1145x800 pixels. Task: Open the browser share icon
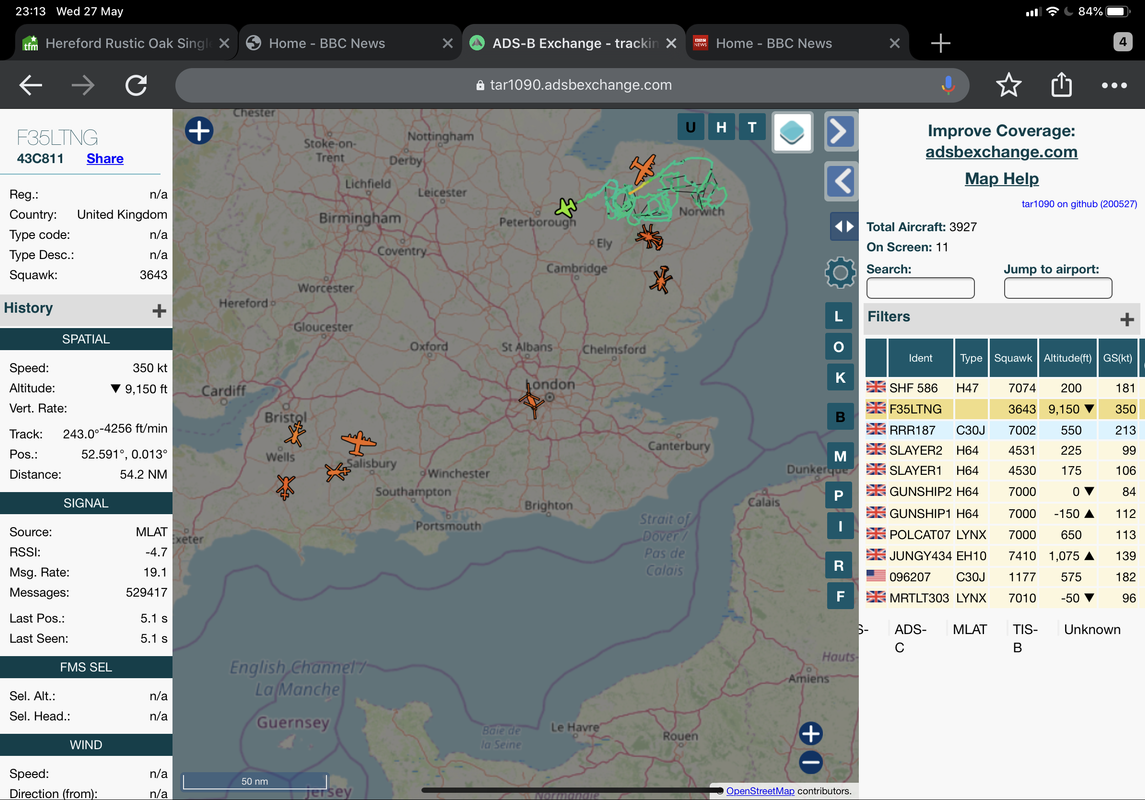pyautogui.click(x=1061, y=85)
